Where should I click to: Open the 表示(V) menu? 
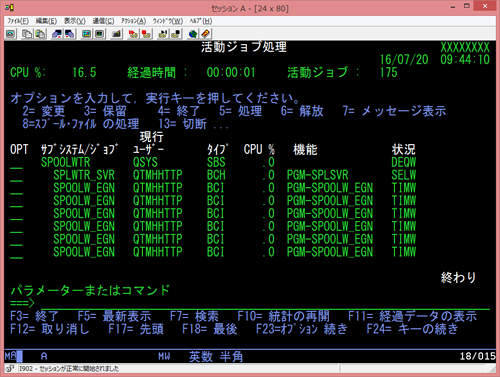[x=75, y=21]
